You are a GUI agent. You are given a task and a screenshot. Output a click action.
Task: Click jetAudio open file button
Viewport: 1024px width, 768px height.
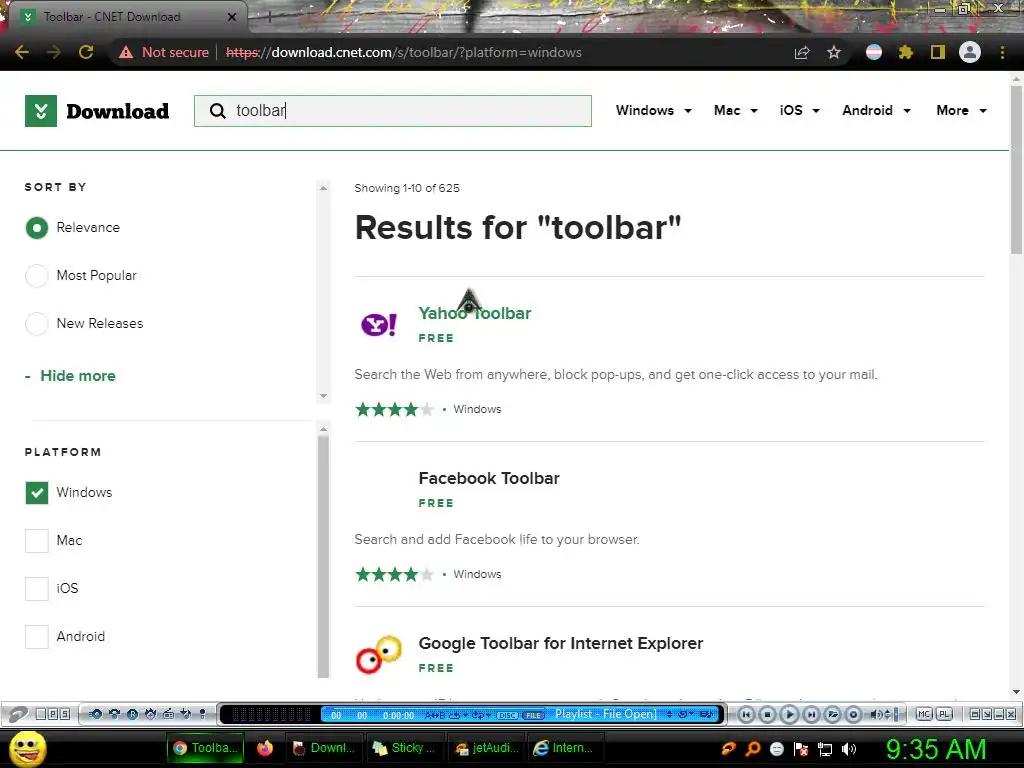(833, 714)
